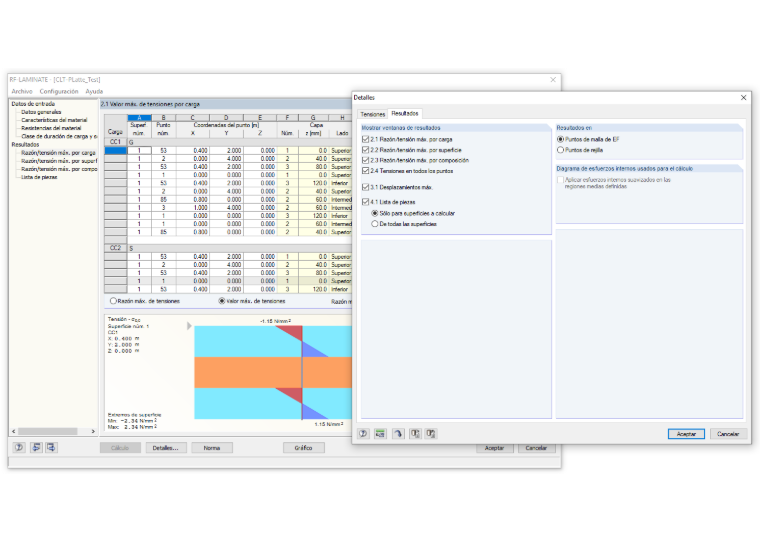Click the CC2 load case row header
This screenshot has height=542, width=760.
tap(115, 248)
